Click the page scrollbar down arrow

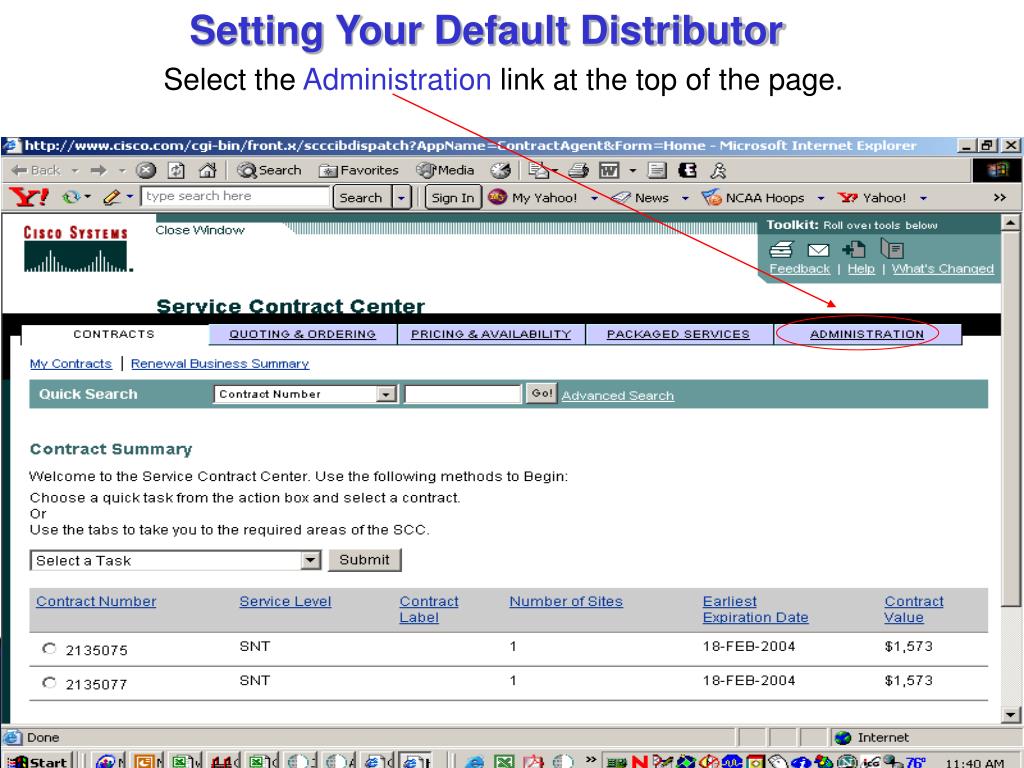[x=1010, y=714]
